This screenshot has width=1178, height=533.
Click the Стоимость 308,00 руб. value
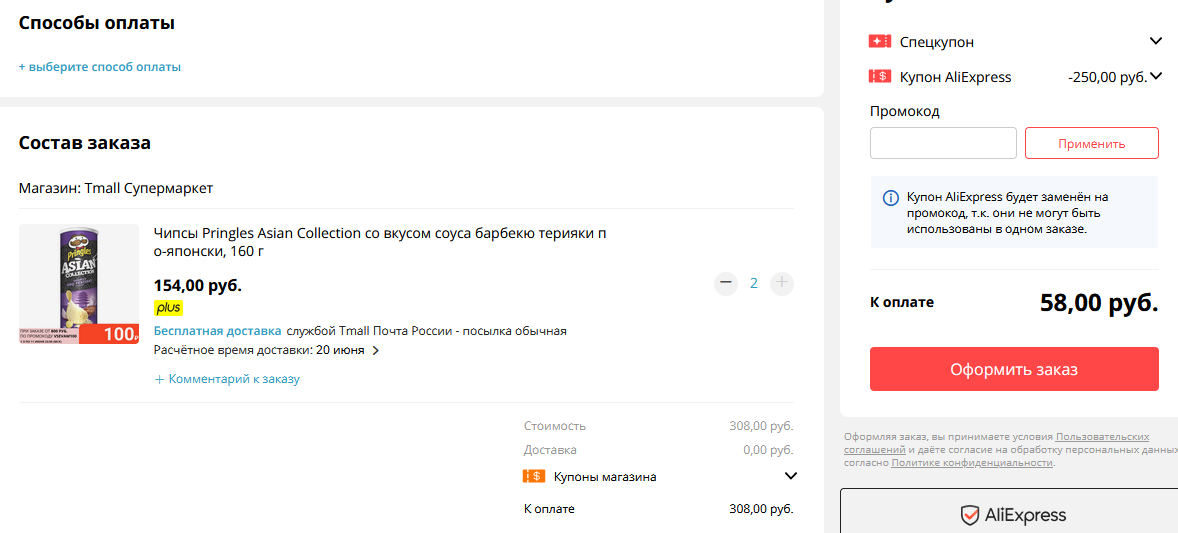(x=761, y=425)
